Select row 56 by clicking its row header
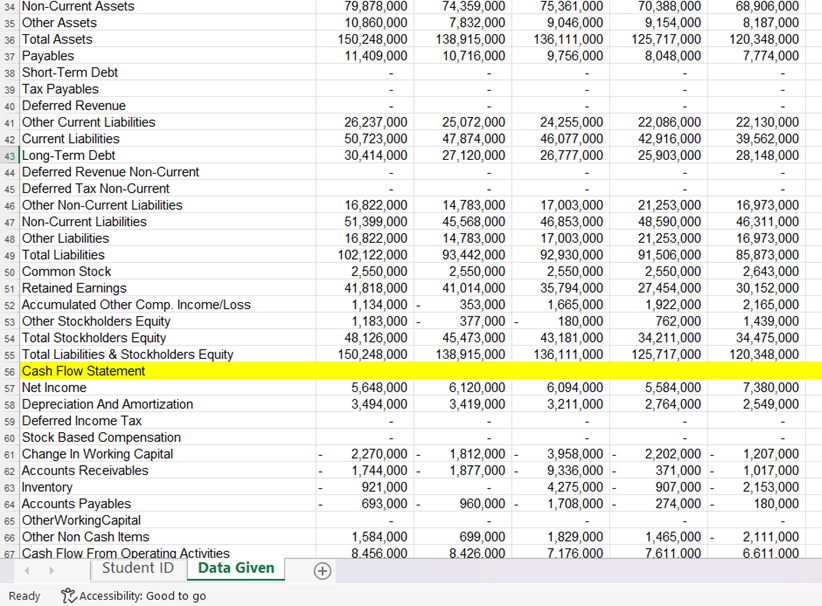 coord(8,370)
